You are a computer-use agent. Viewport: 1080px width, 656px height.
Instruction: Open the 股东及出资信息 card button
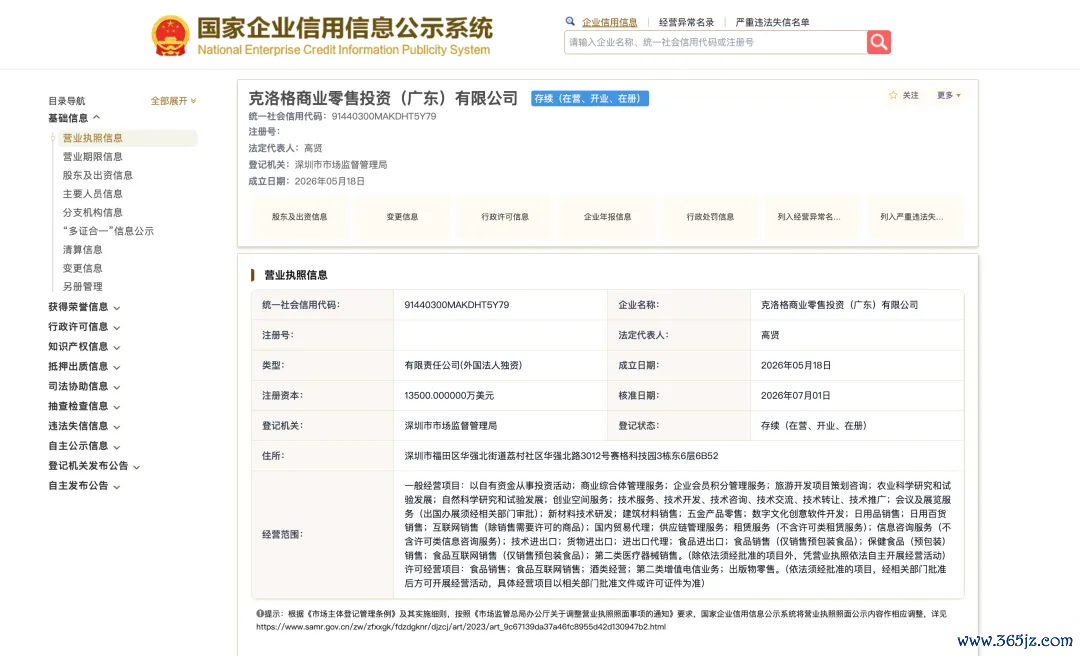tap(300, 216)
